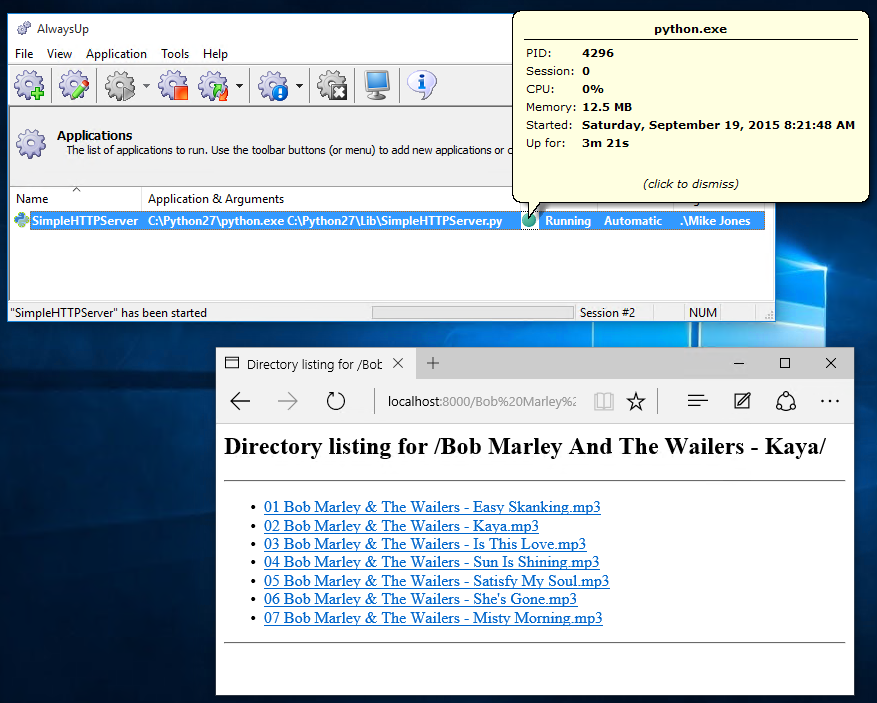Open the File menu in AlwaysUp
Screen dimensions: 877x703
[24, 54]
